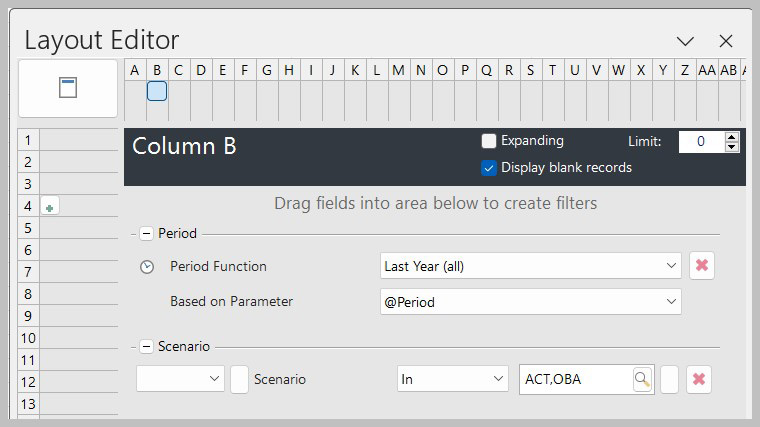The height and width of the screenshot is (427, 760).
Task: Select column AA header
Action: pos(707,70)
